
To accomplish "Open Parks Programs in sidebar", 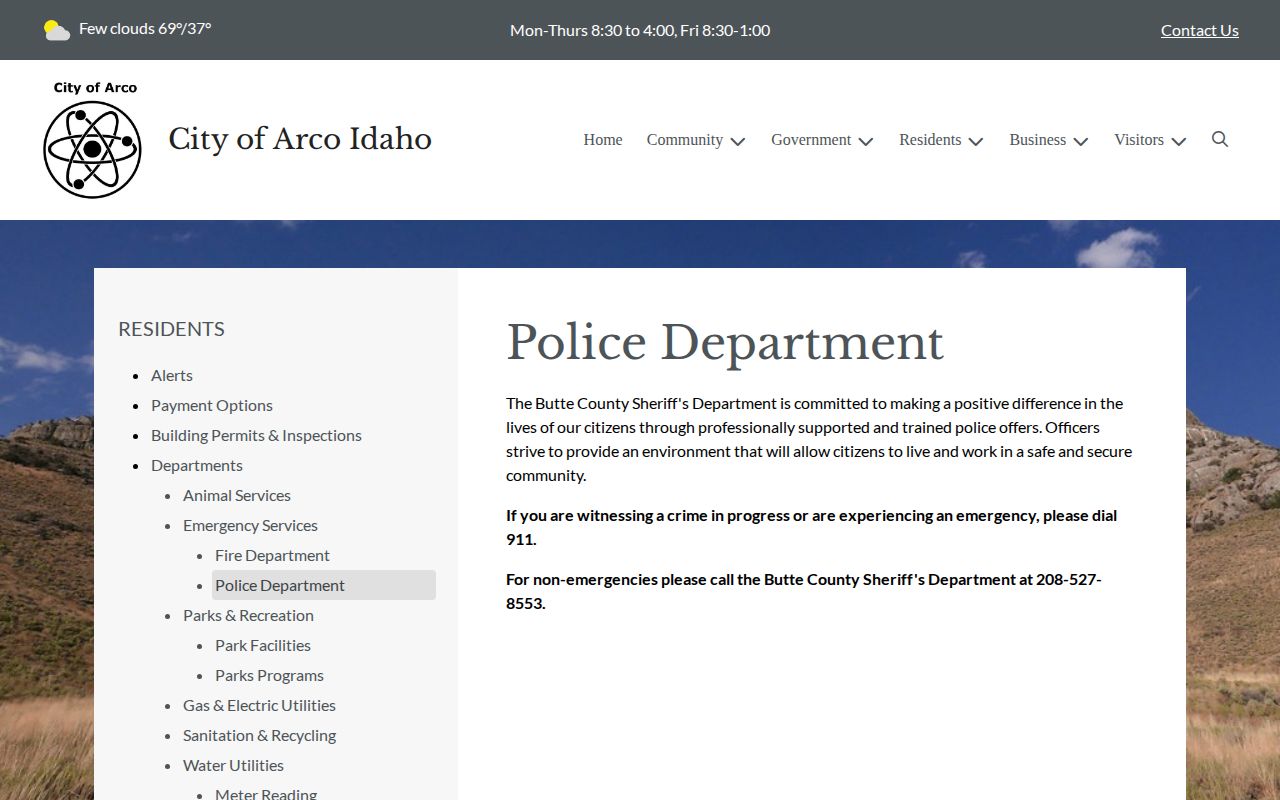I will (x=269, y=675).
